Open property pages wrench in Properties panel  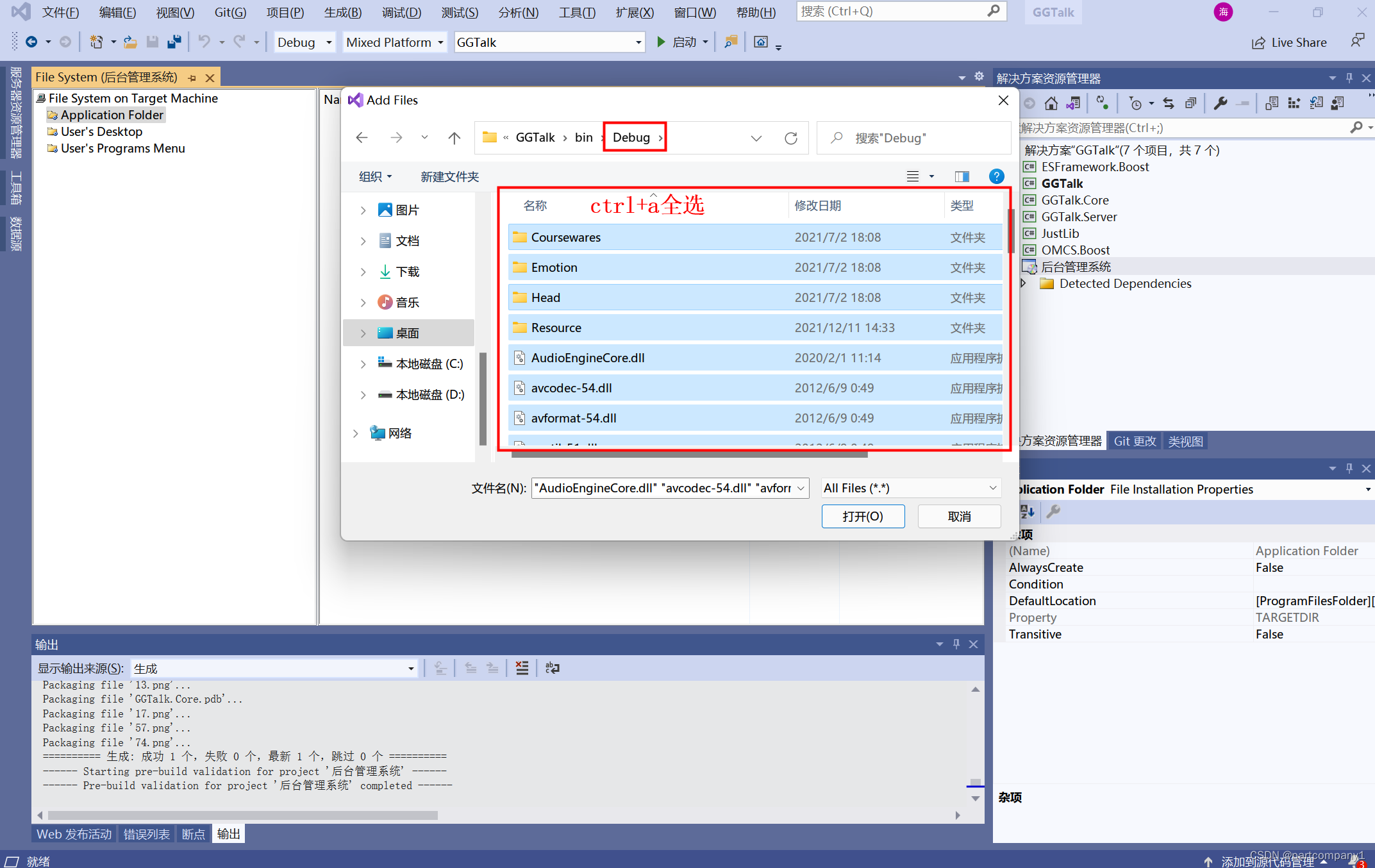1053,512
